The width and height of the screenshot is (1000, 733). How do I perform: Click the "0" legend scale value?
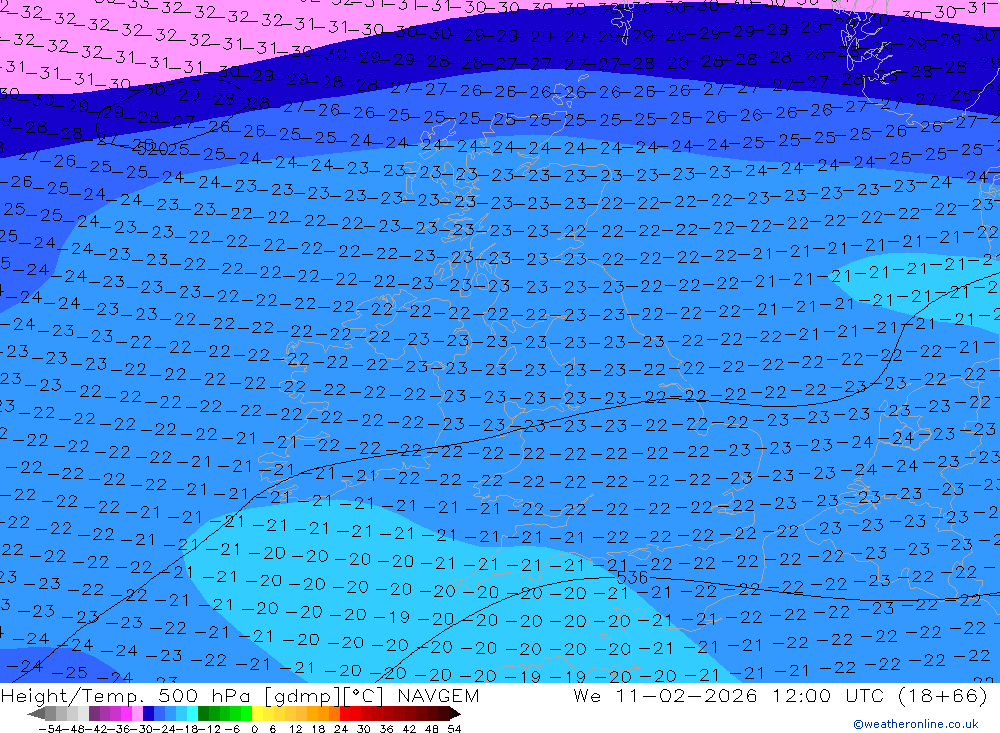click(x=254, y=729)
